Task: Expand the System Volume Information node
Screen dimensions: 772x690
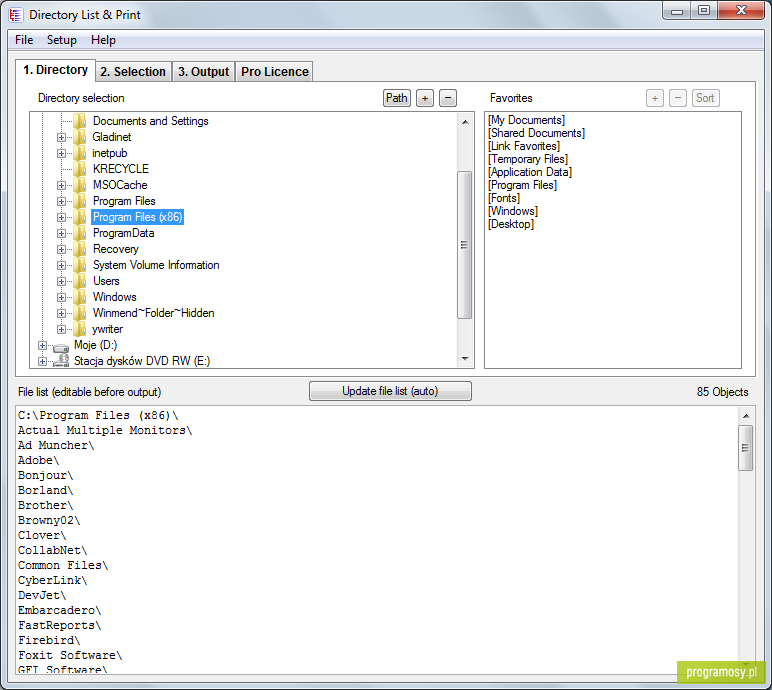Action: (61, 265)
